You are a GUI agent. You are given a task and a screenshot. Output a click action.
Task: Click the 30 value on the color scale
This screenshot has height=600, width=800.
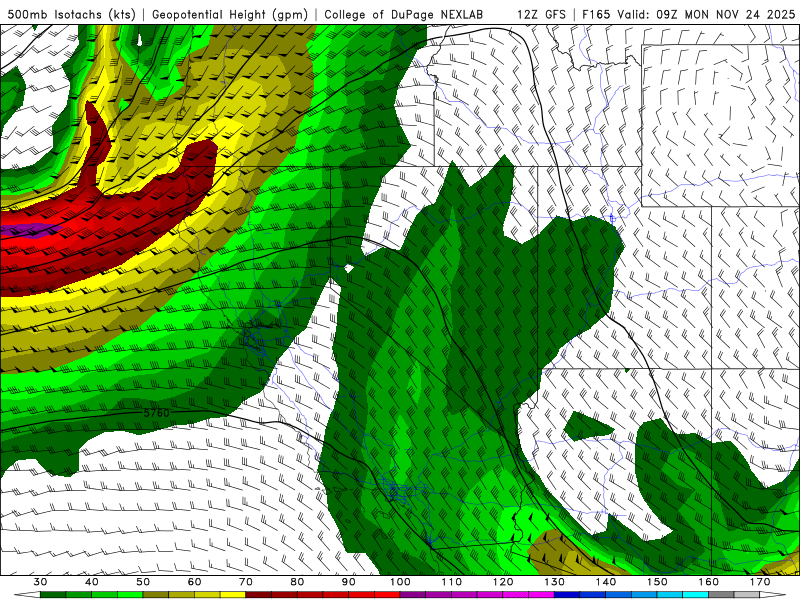click(40, 582)
